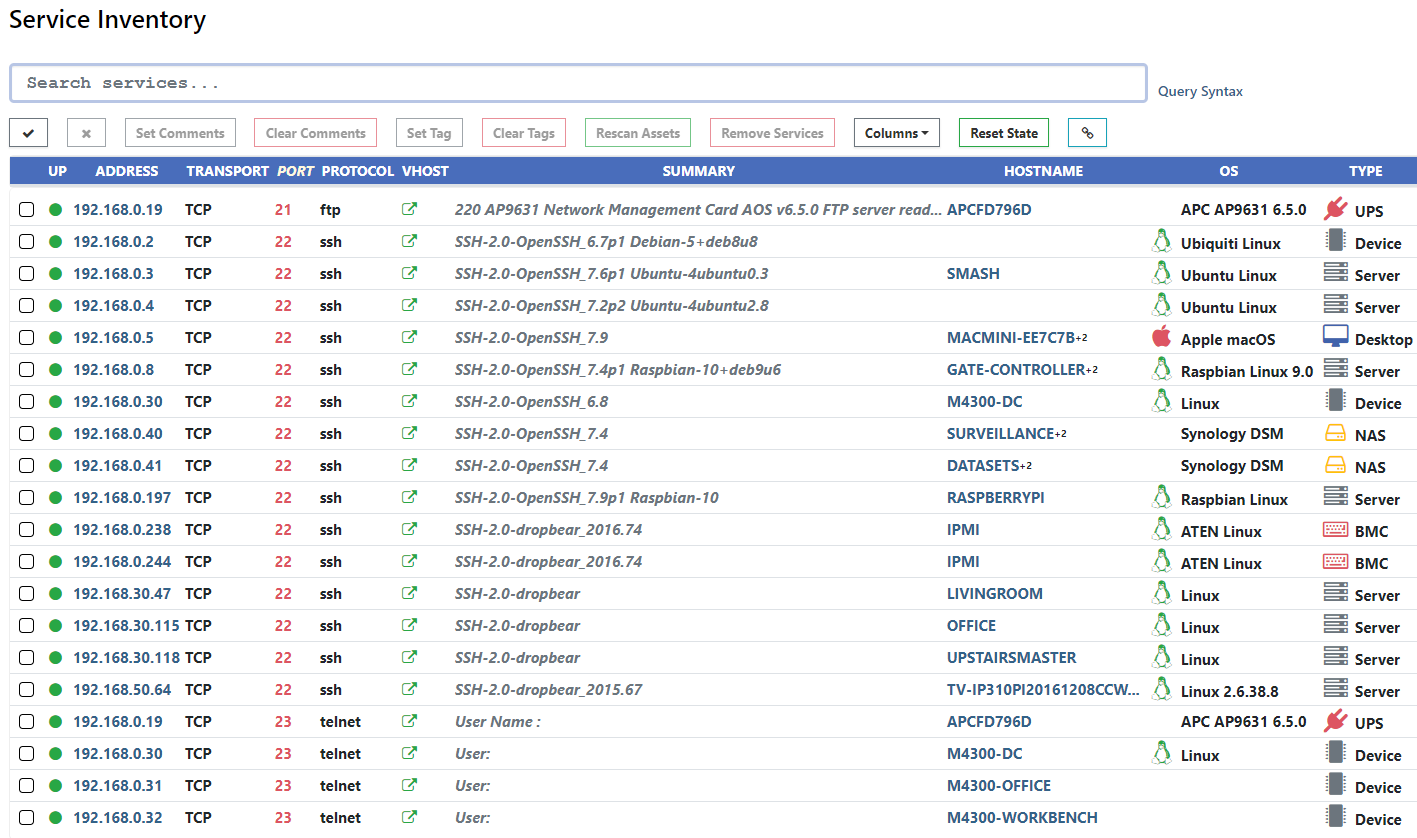Click the NAS icon for SURVEILLANCE row
Viewport: 1417px width, 838px height.
pos(1335,434)
